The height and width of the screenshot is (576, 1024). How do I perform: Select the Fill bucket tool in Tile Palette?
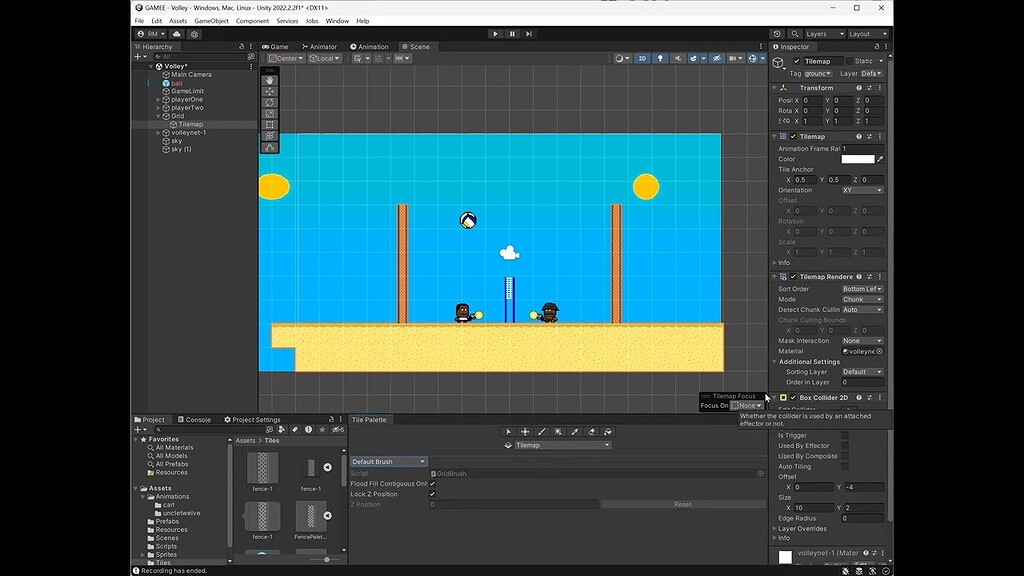[607, 432]
